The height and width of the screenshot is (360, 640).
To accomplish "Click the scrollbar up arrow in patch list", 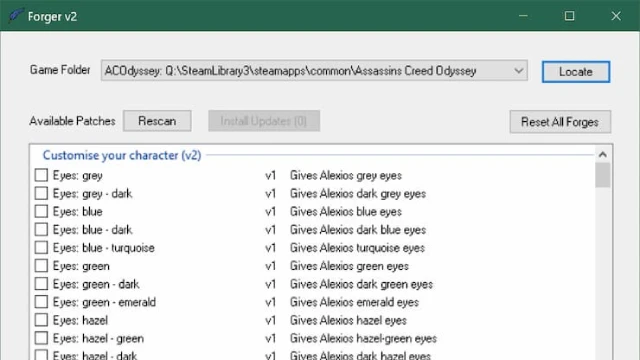I will tap(602, 155).
